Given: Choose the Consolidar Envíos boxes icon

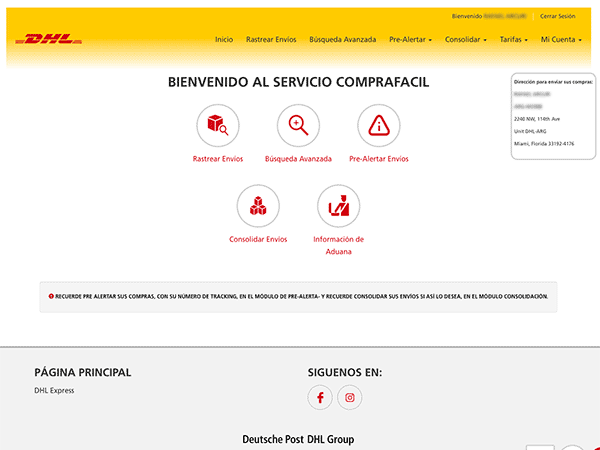Looking at the screenshot, I should tap(258, 206).
